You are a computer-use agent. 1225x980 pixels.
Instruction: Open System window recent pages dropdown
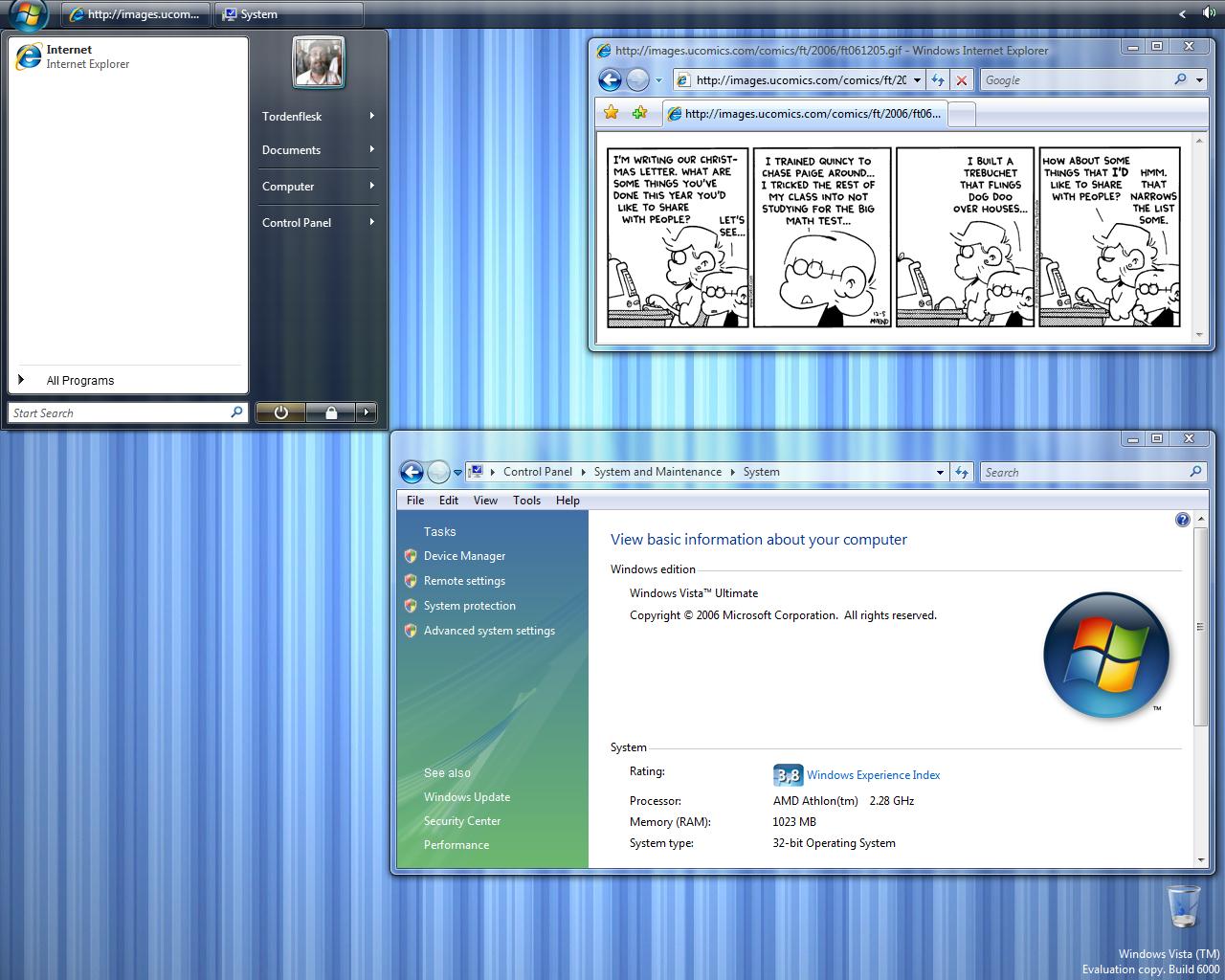(457, 472)
